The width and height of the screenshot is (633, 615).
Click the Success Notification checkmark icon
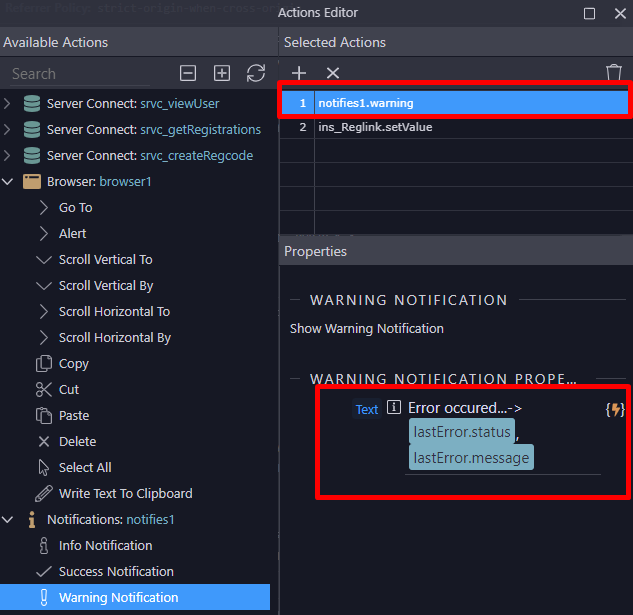click(44, 571)
